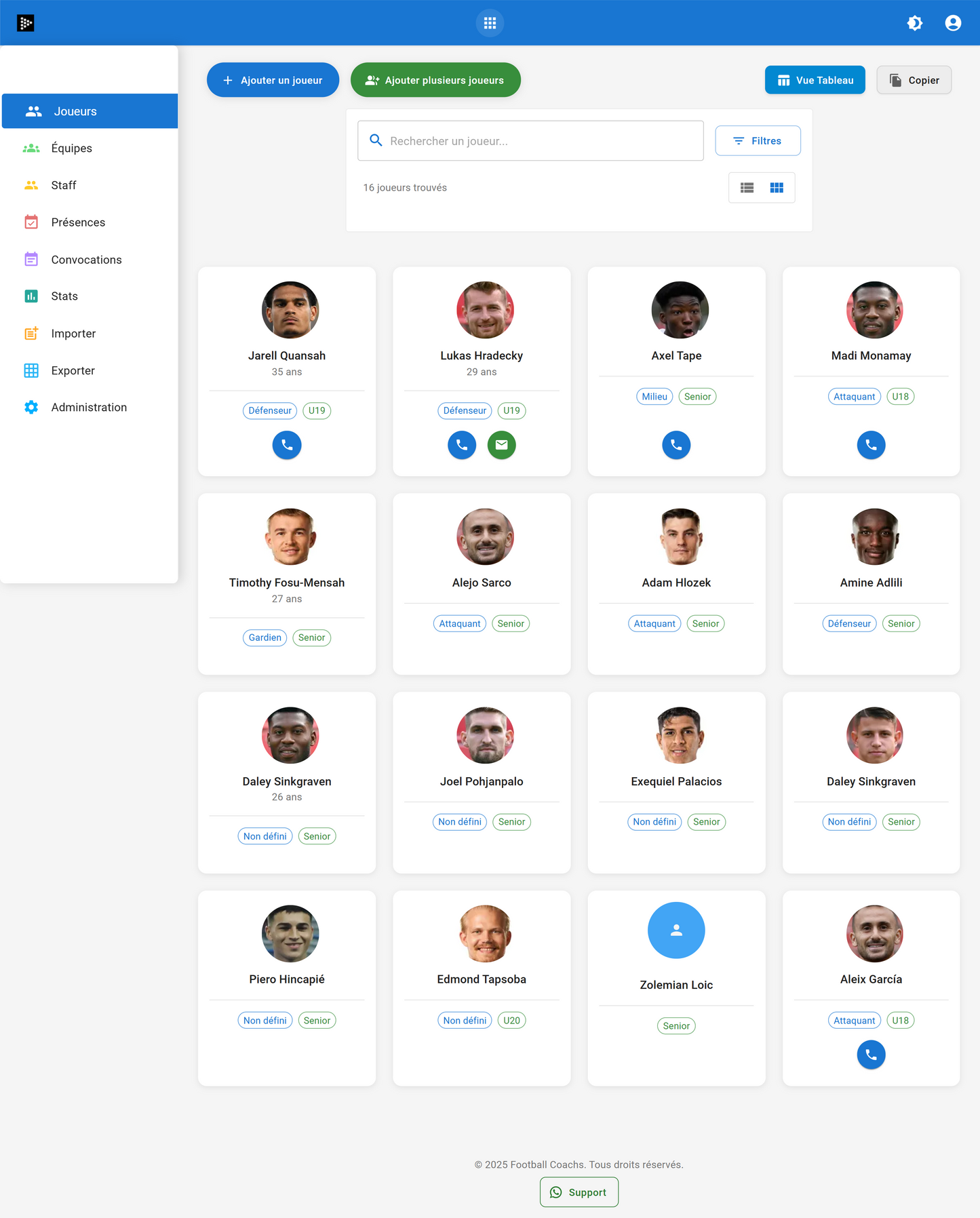Call Jarell Quansah via phone icon
The height and width of the screenshot is (1218, 980).
tap(287, 445)
